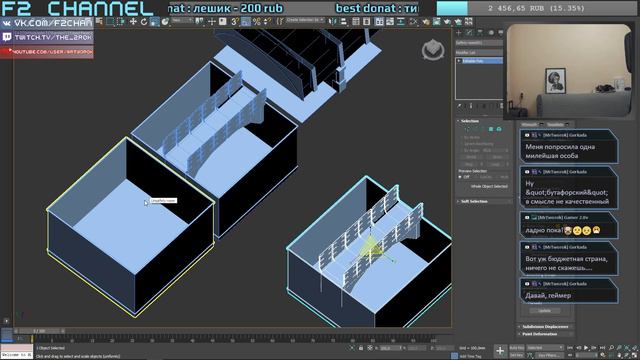
Task: Select the Move tool in main toolbar
Action: [133, 22]
